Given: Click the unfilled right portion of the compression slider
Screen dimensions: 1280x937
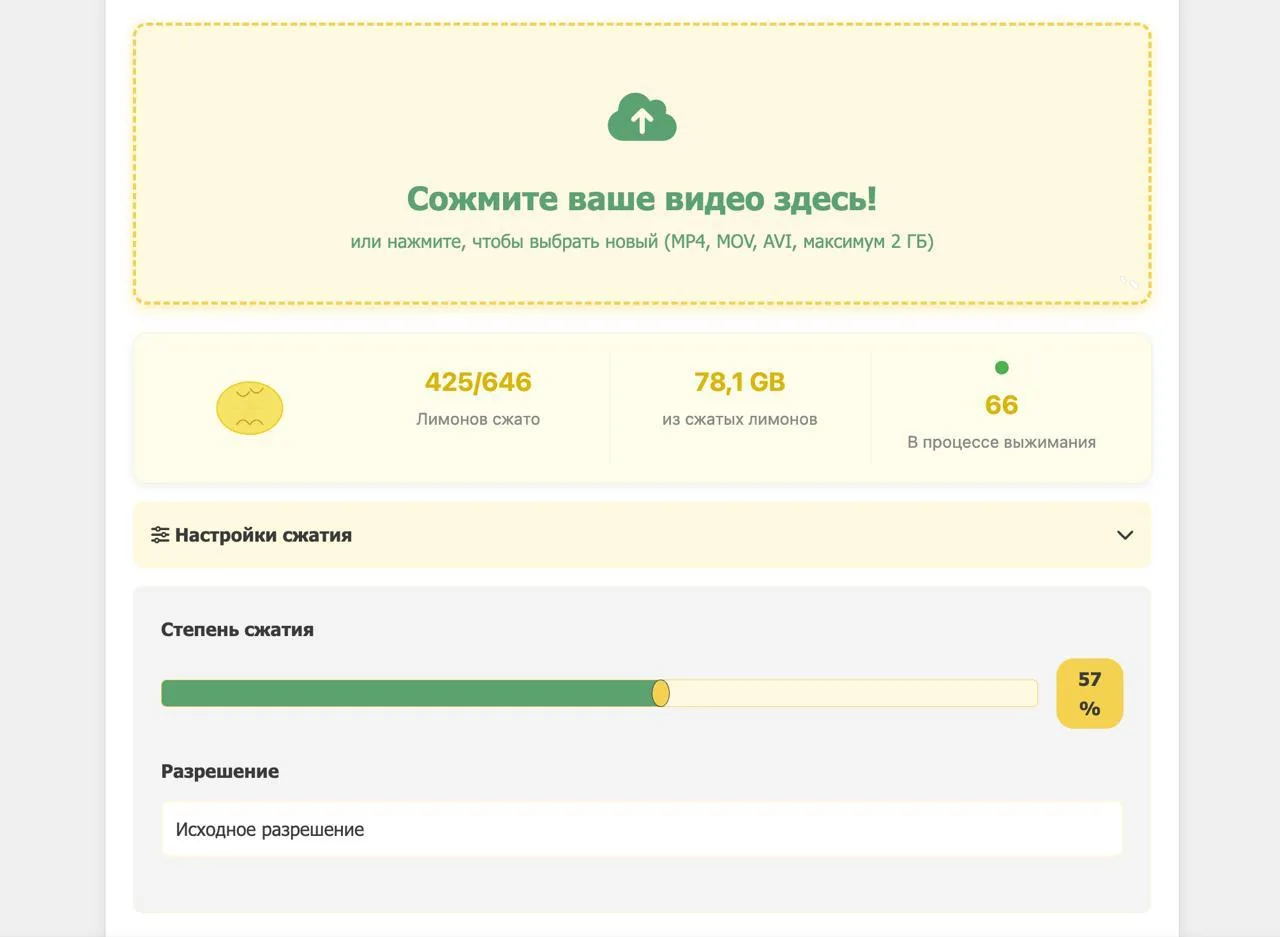Looking at the screenshot, I should pyautogui.click(x=853, y=693).
